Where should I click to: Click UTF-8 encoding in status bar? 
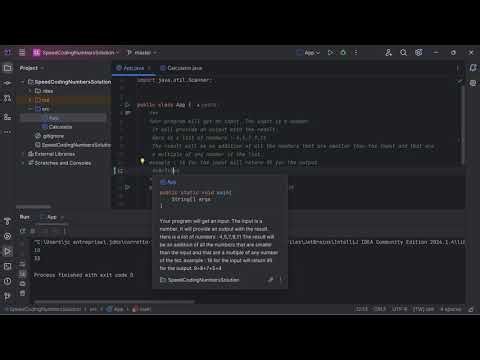point(399,309)
